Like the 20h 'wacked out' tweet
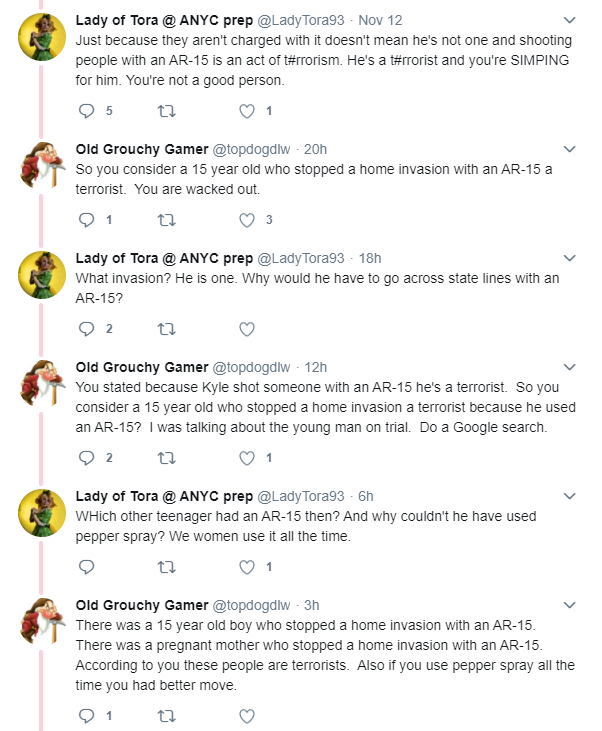Image resolution: width=602 pixels, height=731 pixels. (x=247, y=220)
